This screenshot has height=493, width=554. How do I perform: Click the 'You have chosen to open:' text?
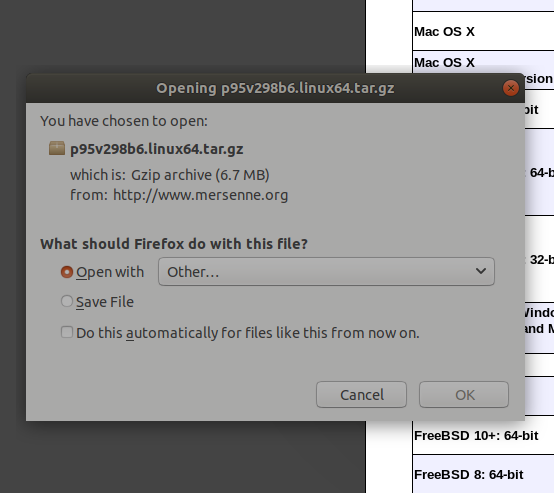[x=124, y=121]
